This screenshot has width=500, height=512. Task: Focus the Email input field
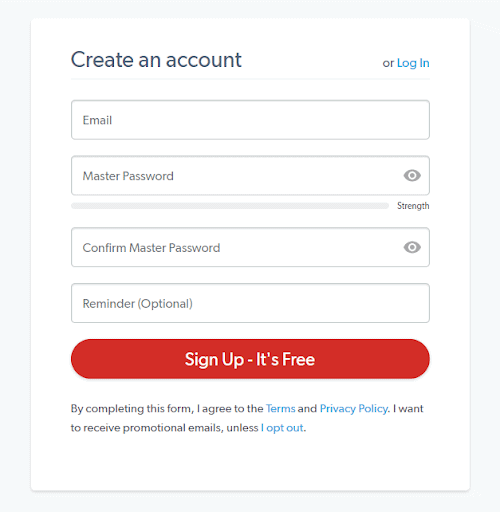point(250,120)
